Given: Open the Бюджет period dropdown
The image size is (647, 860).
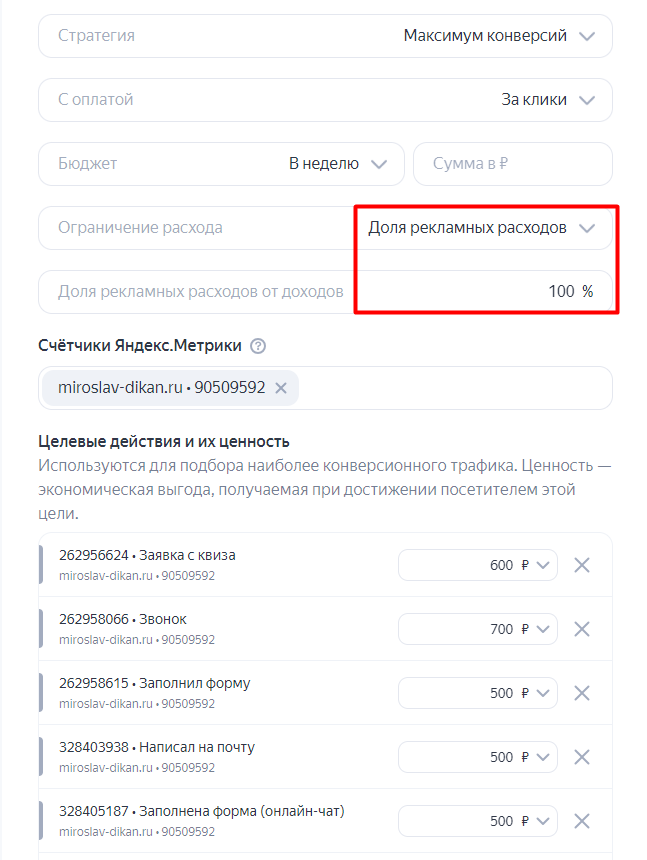Looking at the screenshot, I should (337, 164).
